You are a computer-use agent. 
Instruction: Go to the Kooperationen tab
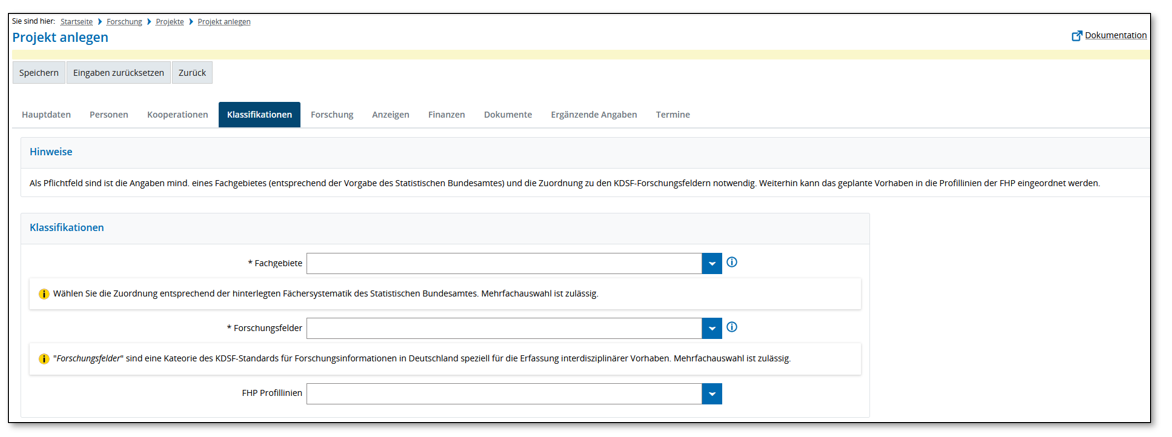click(177, 115)
